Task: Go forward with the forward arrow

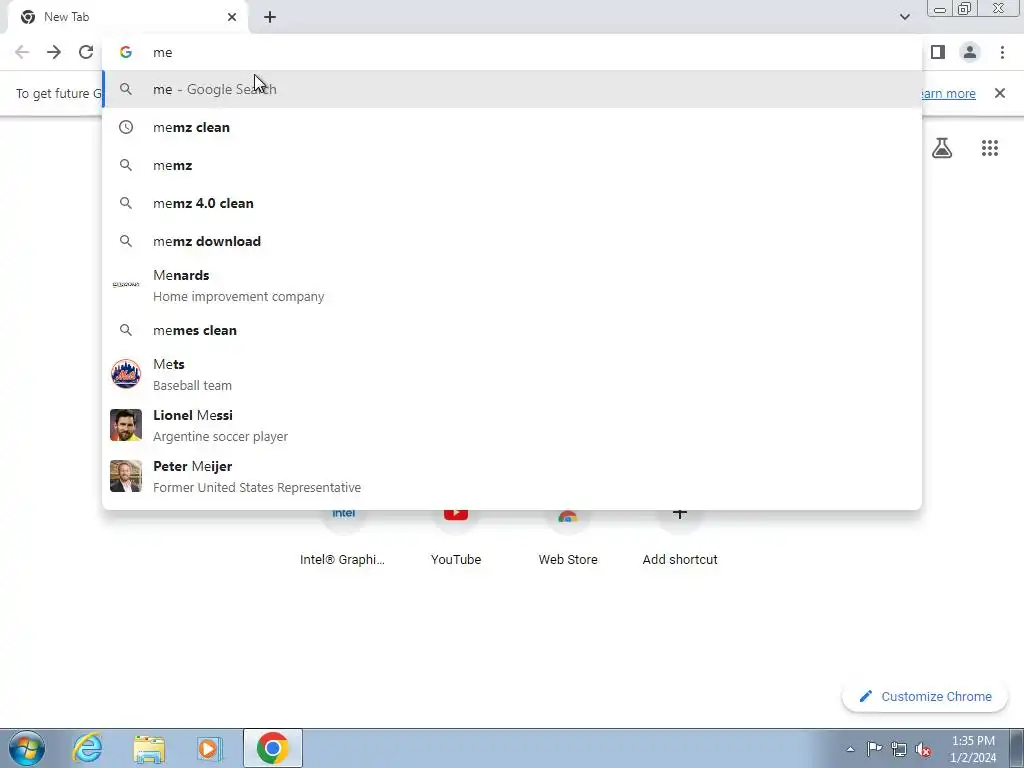Action: coord(54,52)
